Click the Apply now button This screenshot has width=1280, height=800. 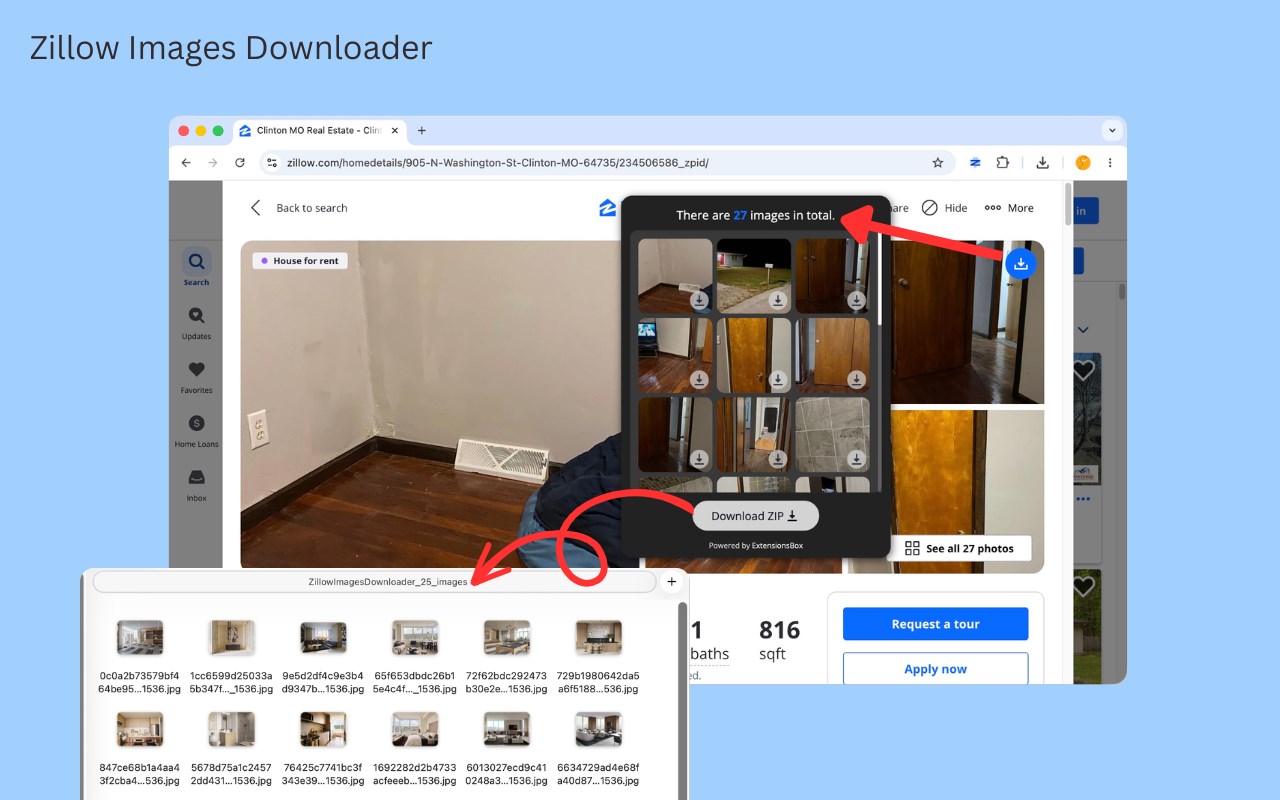936,668
